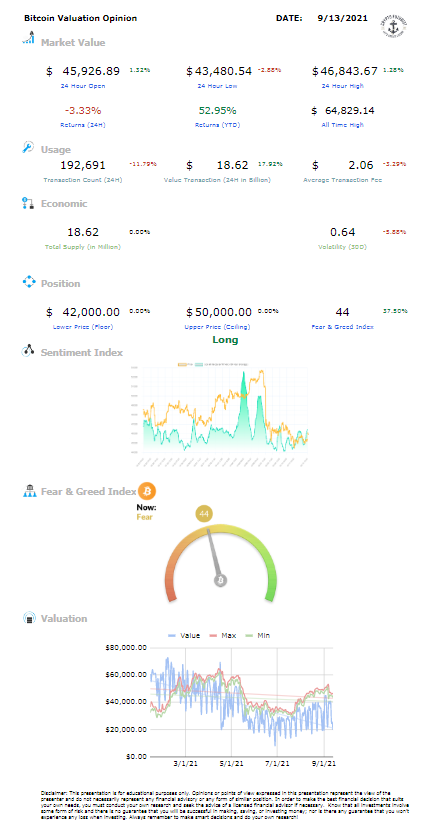Toggle the Min series in chart legend
The image size is (445, 835).
257,635
